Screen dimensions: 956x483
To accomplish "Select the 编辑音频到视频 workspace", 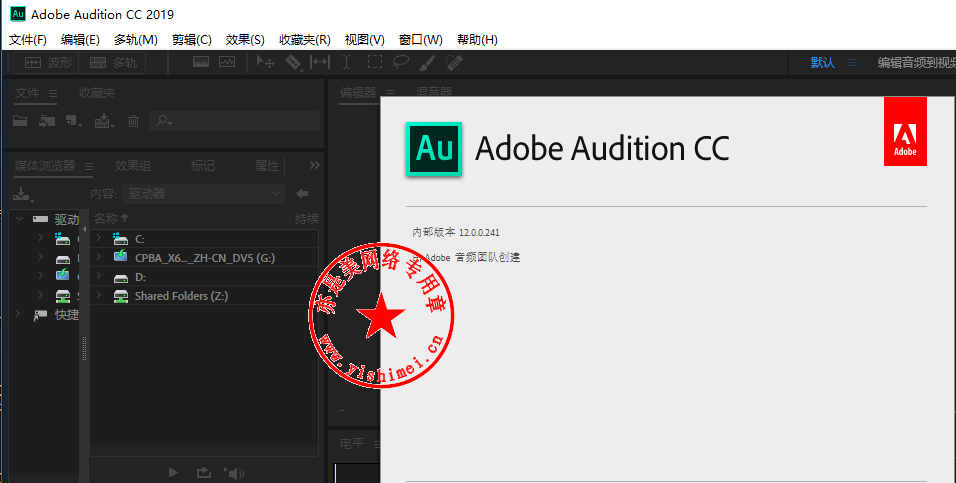I will tap(916, 62).
